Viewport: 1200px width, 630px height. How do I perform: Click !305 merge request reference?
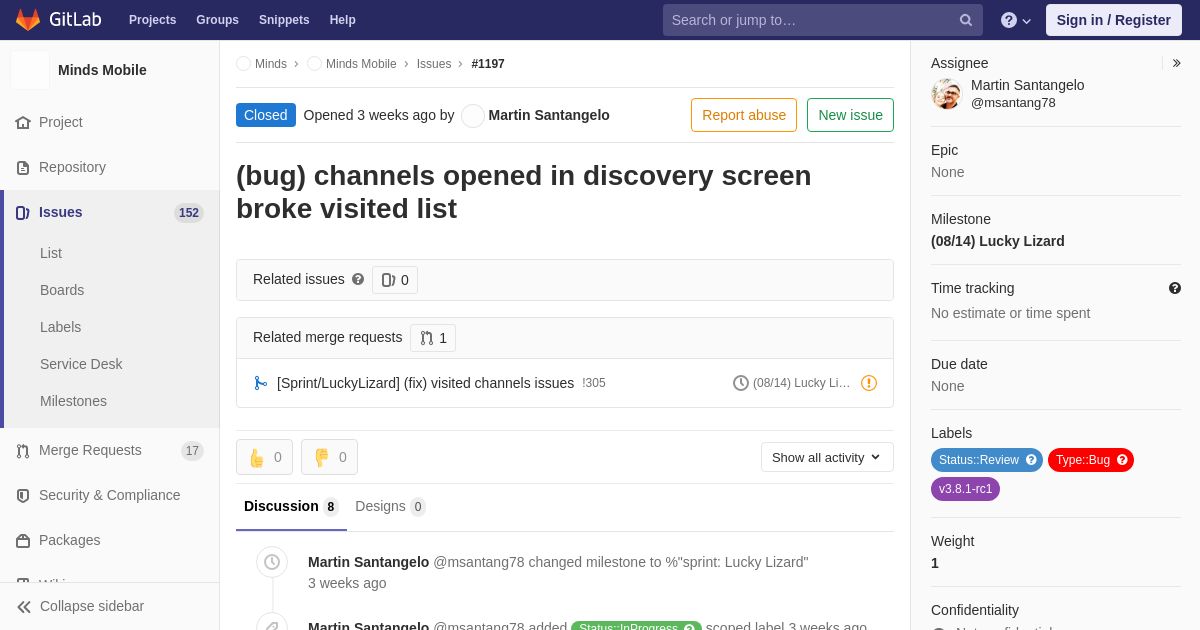pos(594,383)
